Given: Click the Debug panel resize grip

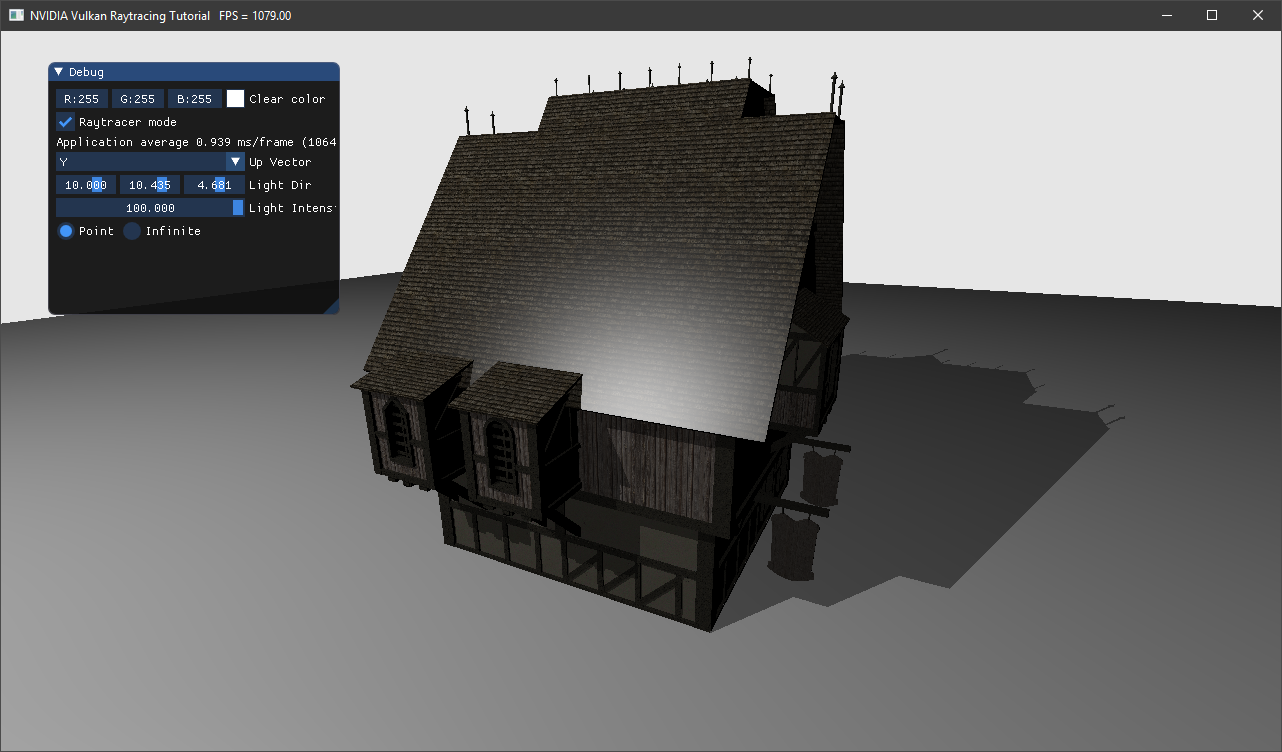Looking at the screenshot, I should [332, 307].
